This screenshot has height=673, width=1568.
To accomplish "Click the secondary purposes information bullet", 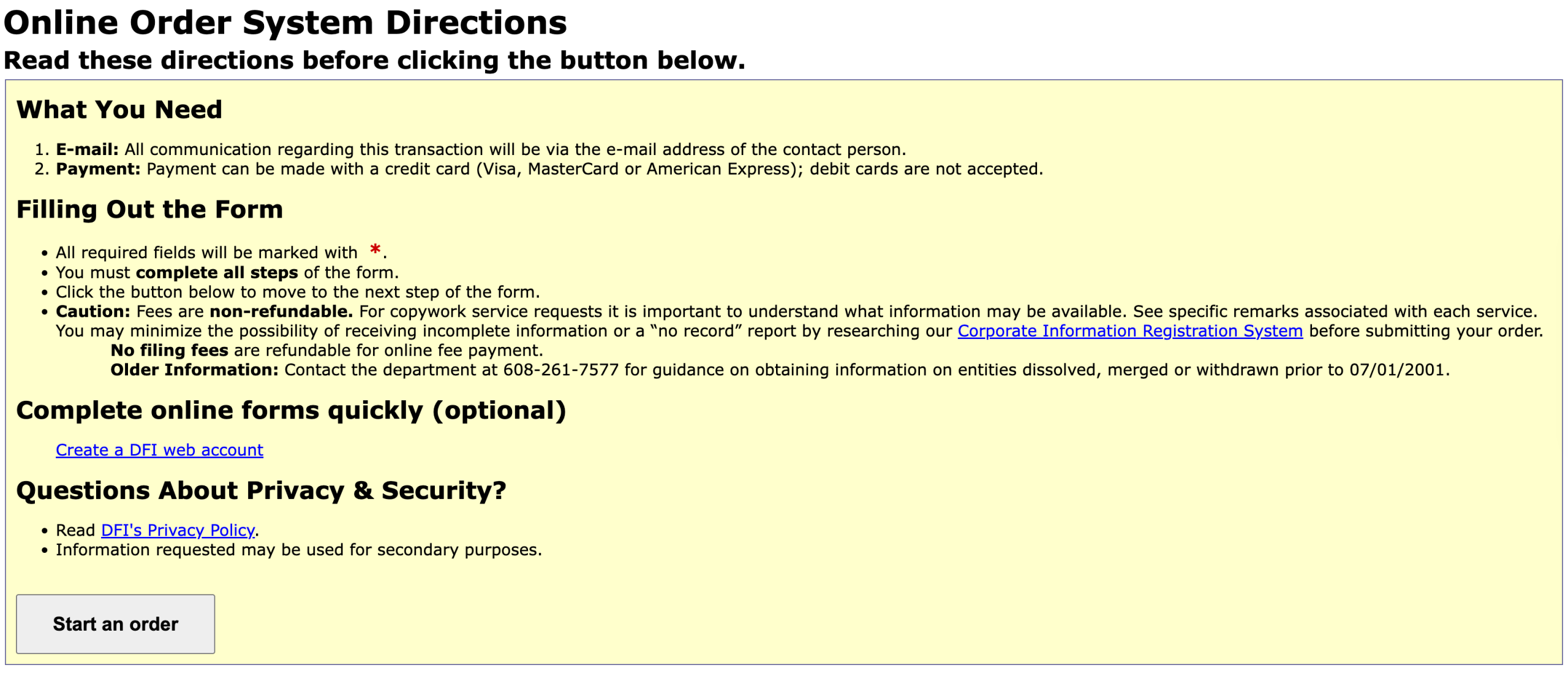I will click(298, 550).
